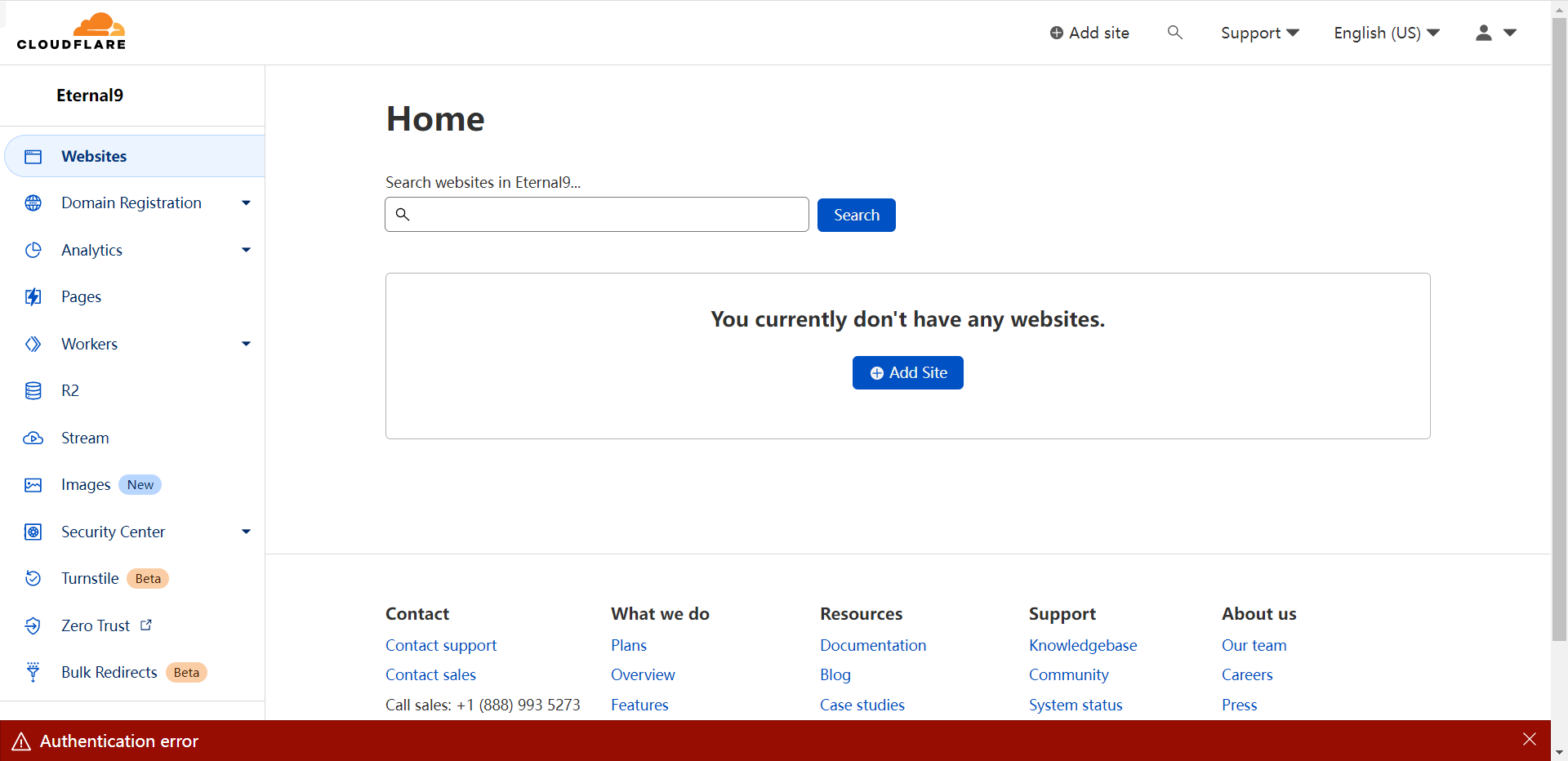Click the magnifier icon inside the search field
The width and height of the screenshot is (1568, 761).
(403, 215)
